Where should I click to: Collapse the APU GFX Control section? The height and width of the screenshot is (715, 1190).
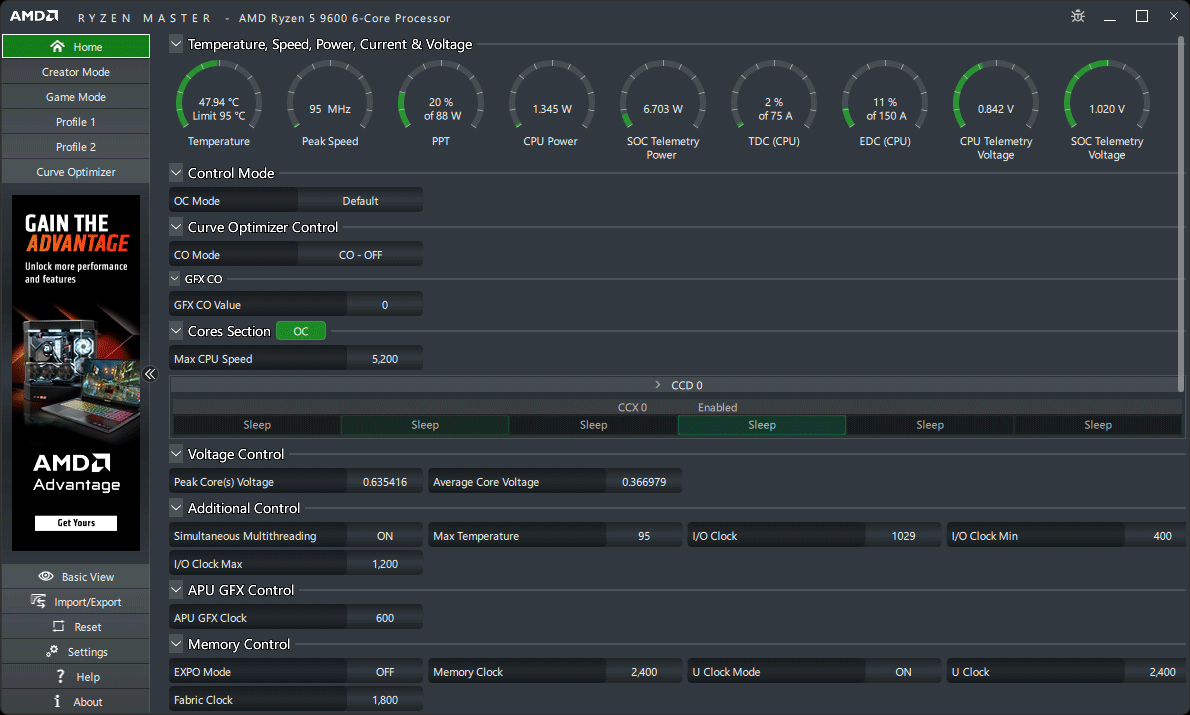pos(176,590)
